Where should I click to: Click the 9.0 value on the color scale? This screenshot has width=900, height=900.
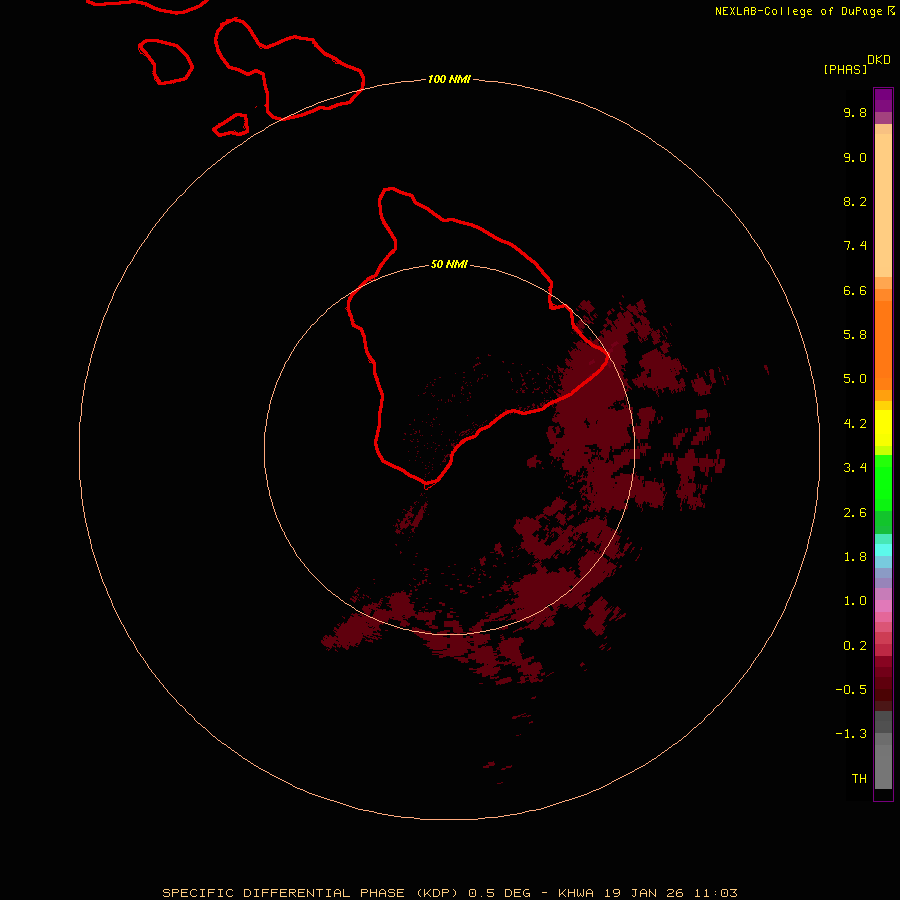pos(855,157)
